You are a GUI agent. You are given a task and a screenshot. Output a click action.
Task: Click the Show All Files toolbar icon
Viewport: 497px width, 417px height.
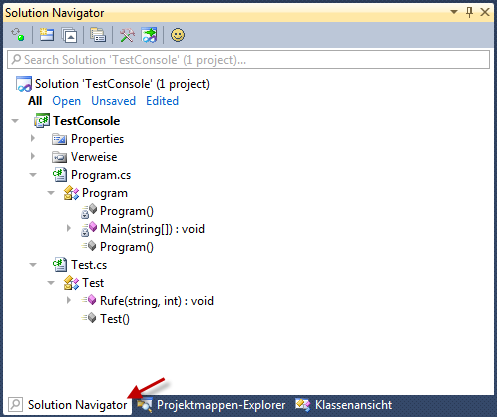(98, 35)
